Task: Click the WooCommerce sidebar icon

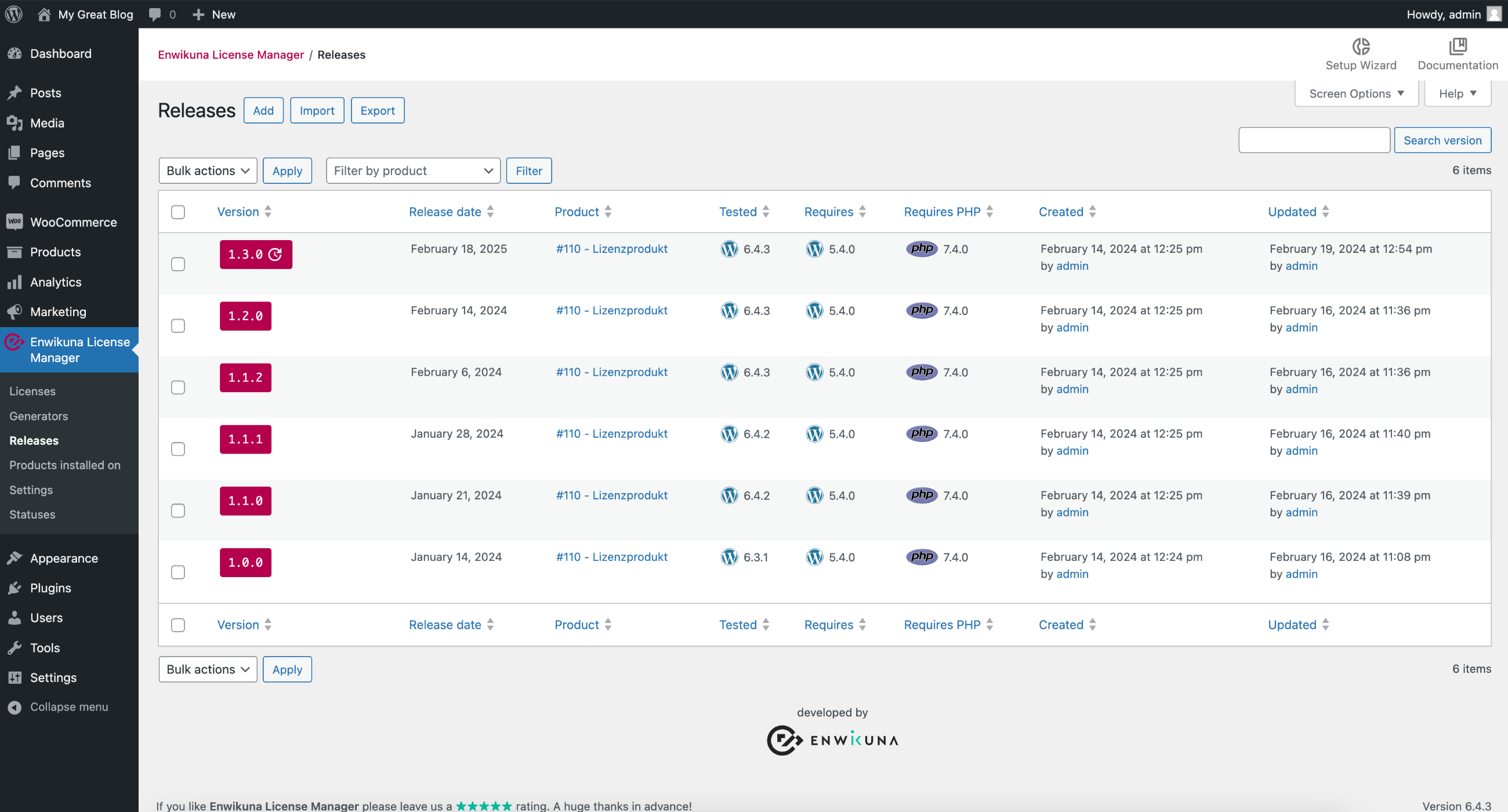Action: (x=14, y=222)
